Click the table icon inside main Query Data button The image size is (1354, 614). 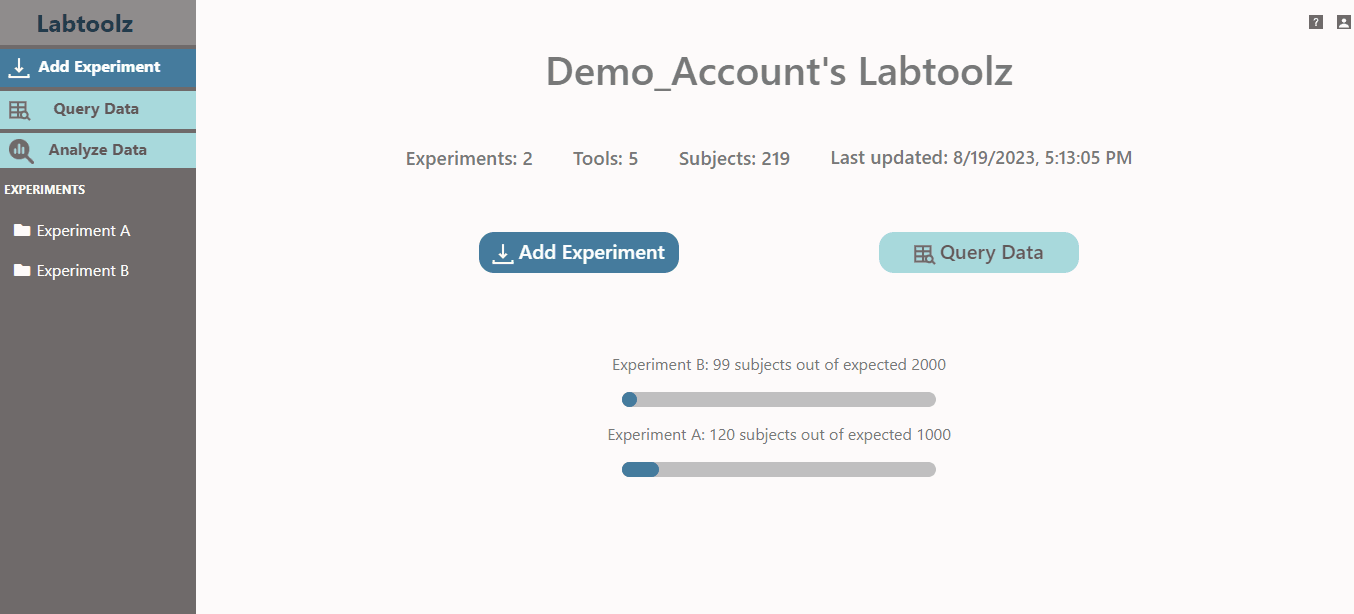click(x=924, y=254)
